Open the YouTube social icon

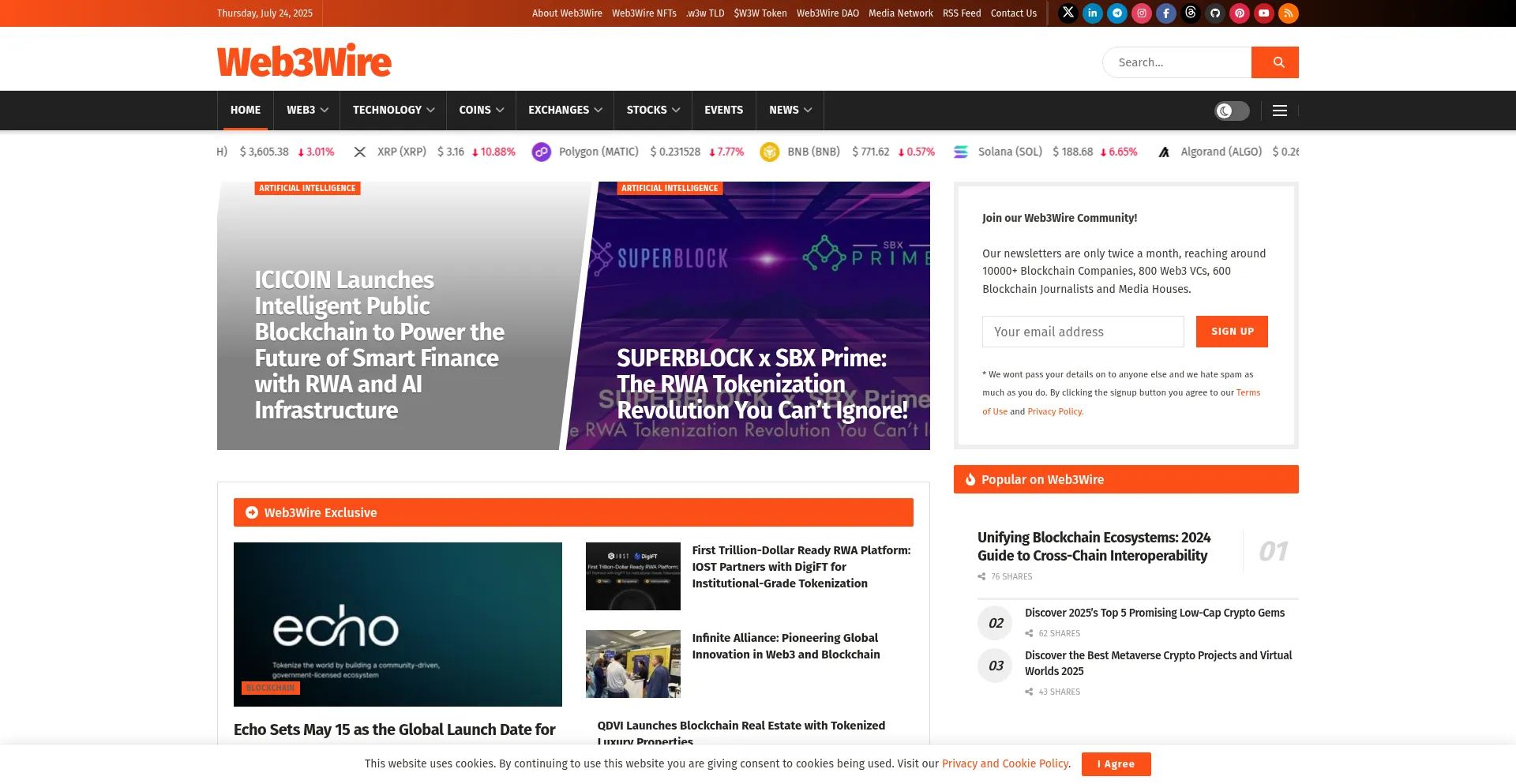(x=1264, y=13)
